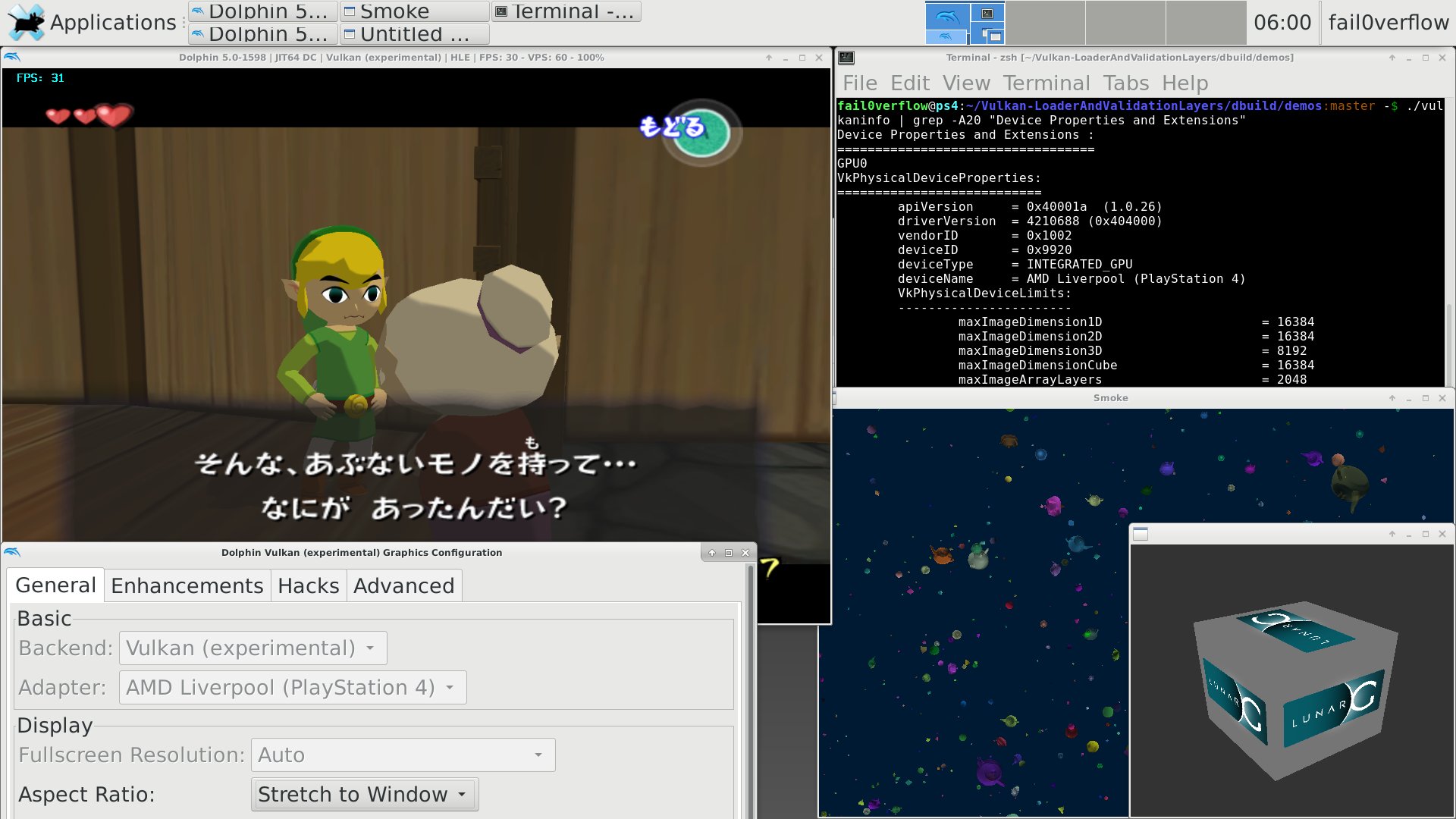Open the terminal View menu
This screenshot has height=819, width=1456.
coord(966,83)
